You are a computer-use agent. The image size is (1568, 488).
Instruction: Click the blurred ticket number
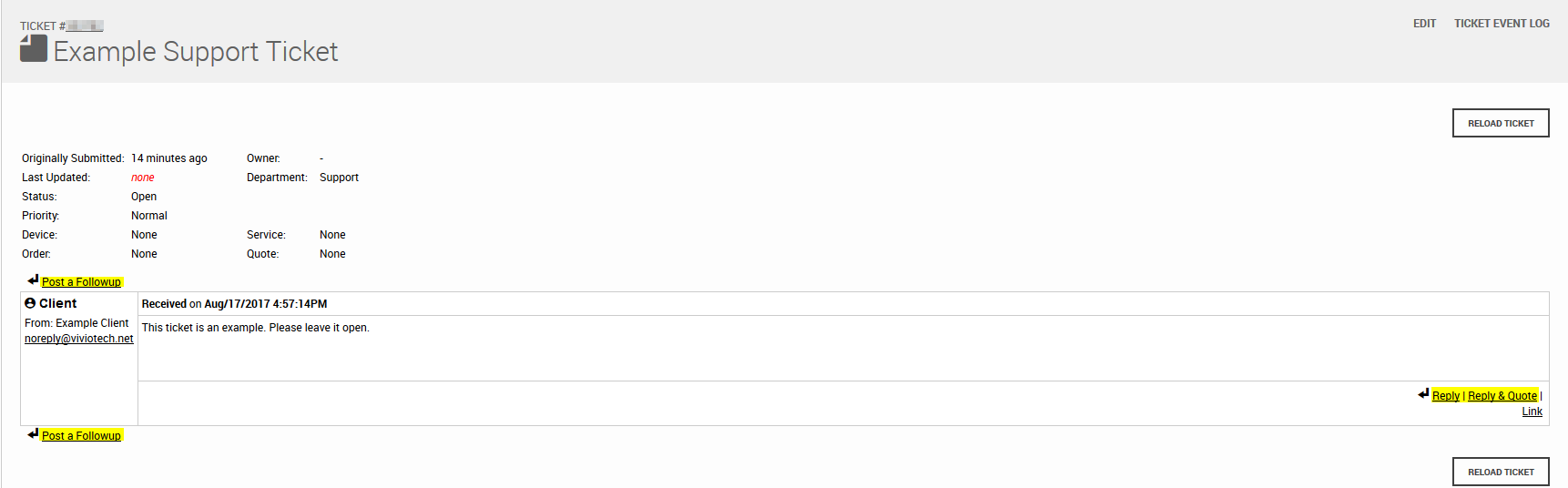point(85,26)
